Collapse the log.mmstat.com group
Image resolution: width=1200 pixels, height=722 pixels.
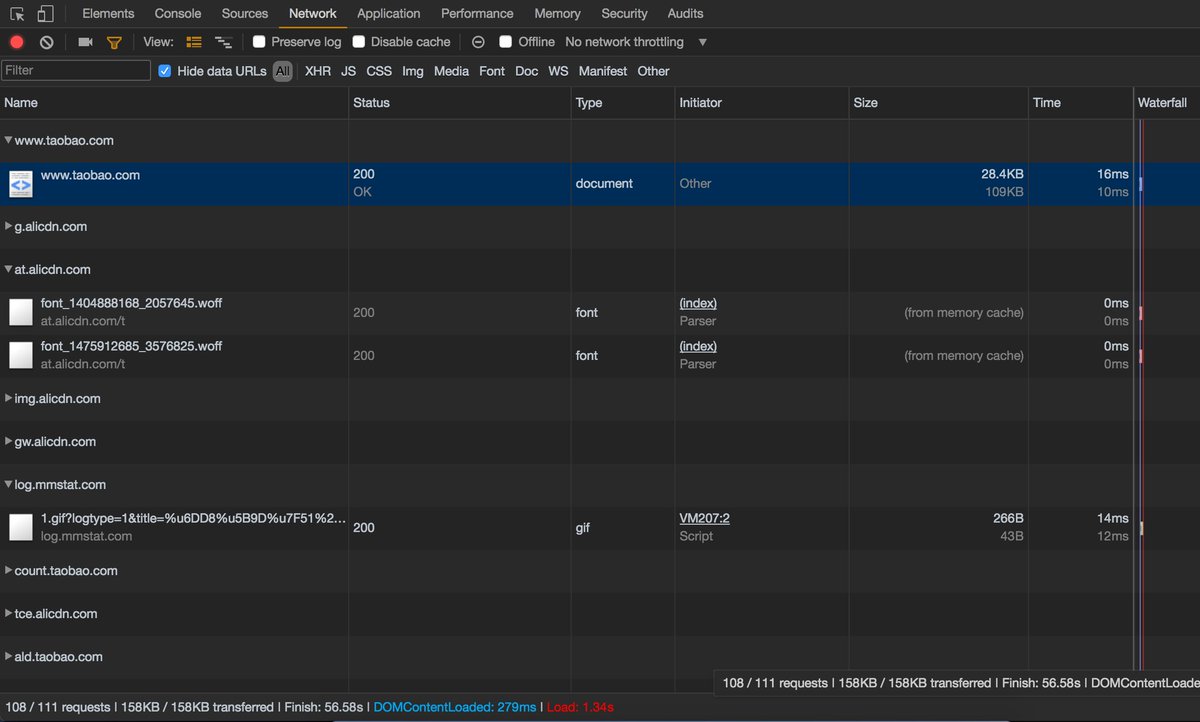click(8, 485)
